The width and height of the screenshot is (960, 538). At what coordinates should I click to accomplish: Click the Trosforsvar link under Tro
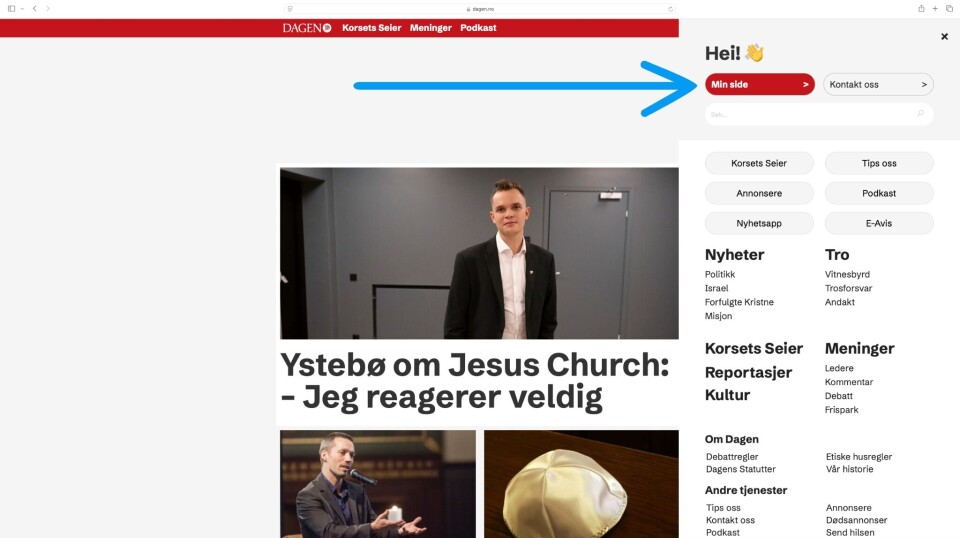point(848,288)
